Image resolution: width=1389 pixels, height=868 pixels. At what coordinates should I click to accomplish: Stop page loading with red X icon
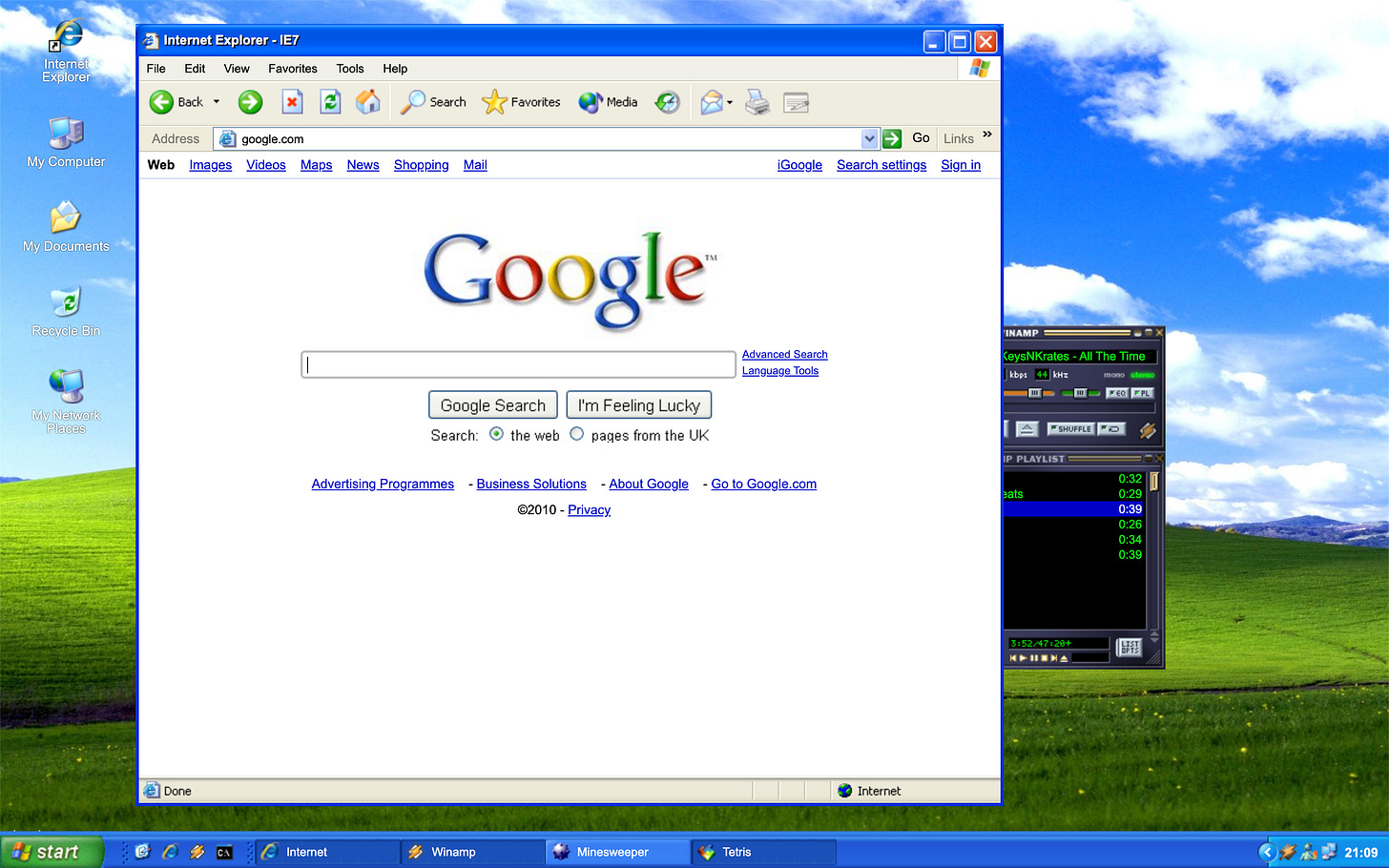coord(292,102)
